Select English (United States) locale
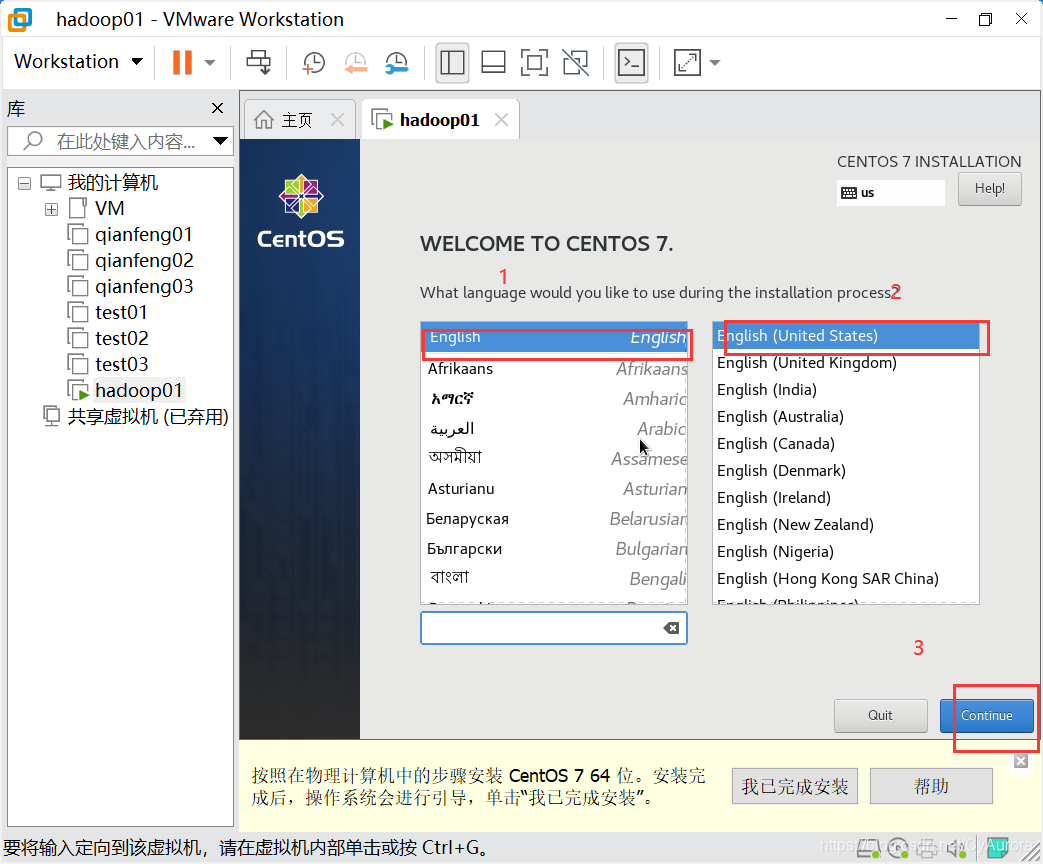This screenshot has width=1043, height=864. [x=845, y=336]
